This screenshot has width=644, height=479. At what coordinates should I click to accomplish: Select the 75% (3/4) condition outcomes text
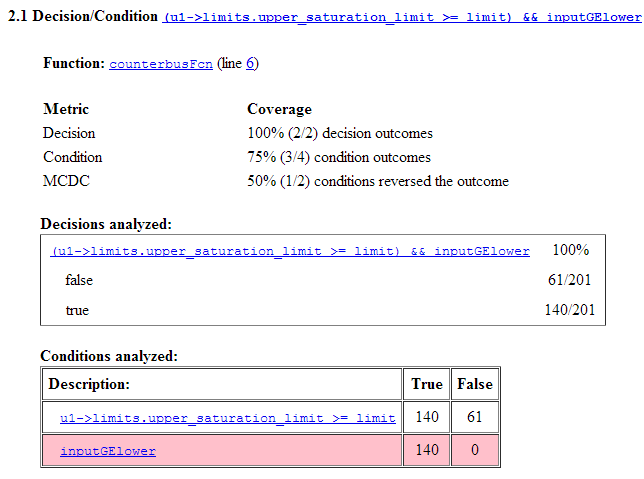339,157
